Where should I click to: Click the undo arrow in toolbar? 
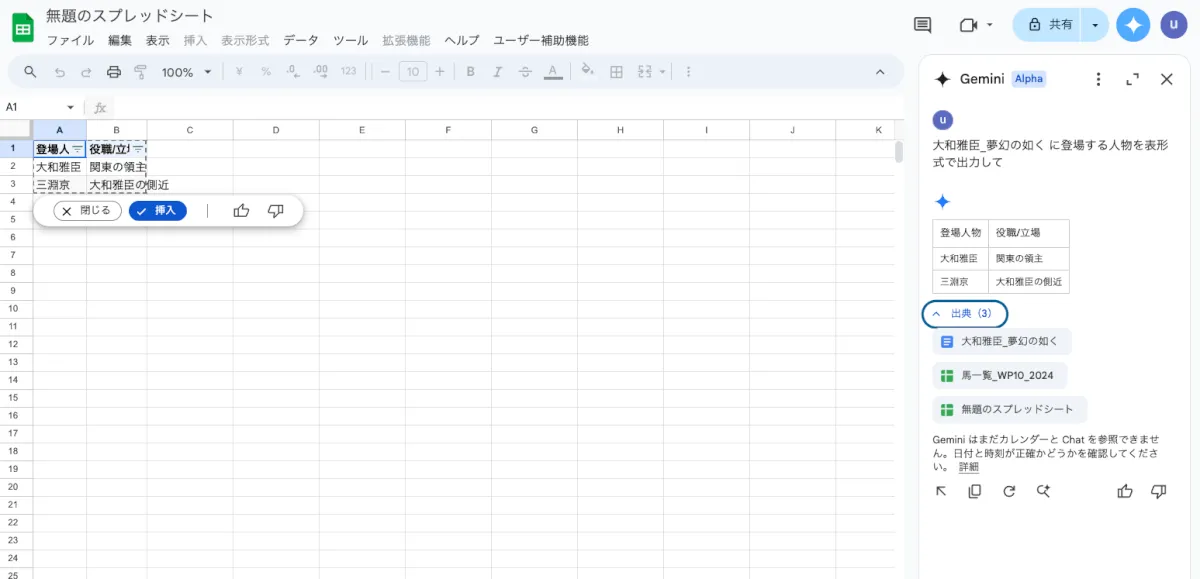coord(60,72)
